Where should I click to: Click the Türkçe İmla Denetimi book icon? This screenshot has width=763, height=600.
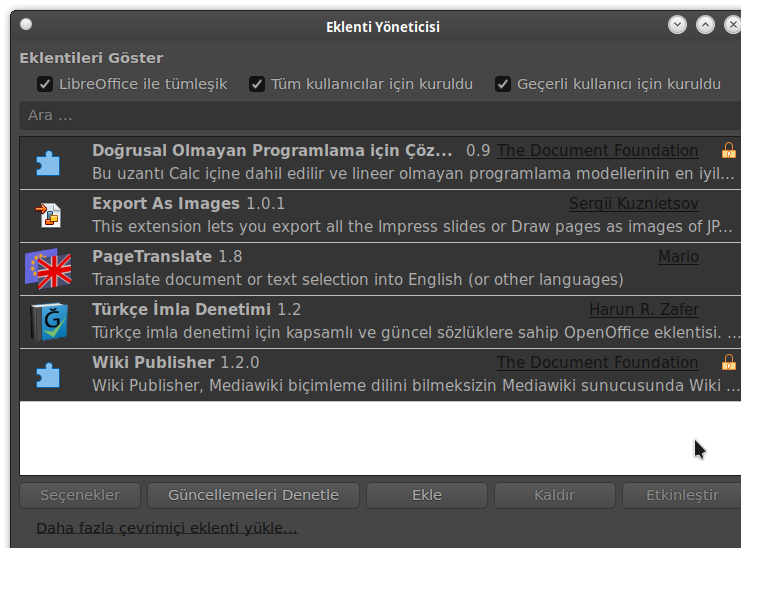[48, 322]
